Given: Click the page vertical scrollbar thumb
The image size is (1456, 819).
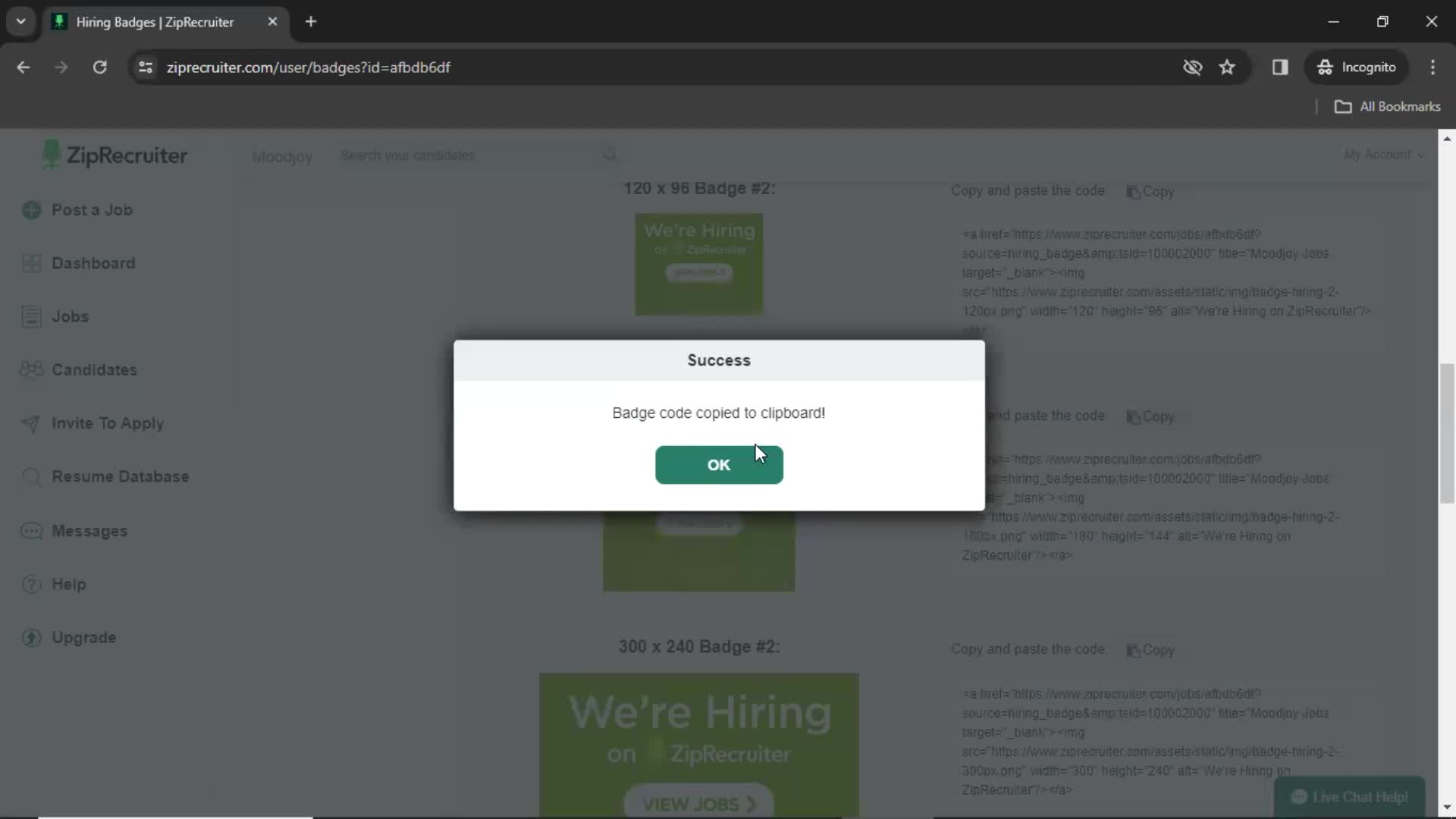Looking at the screenshot, I should (x=1446, y=434).
